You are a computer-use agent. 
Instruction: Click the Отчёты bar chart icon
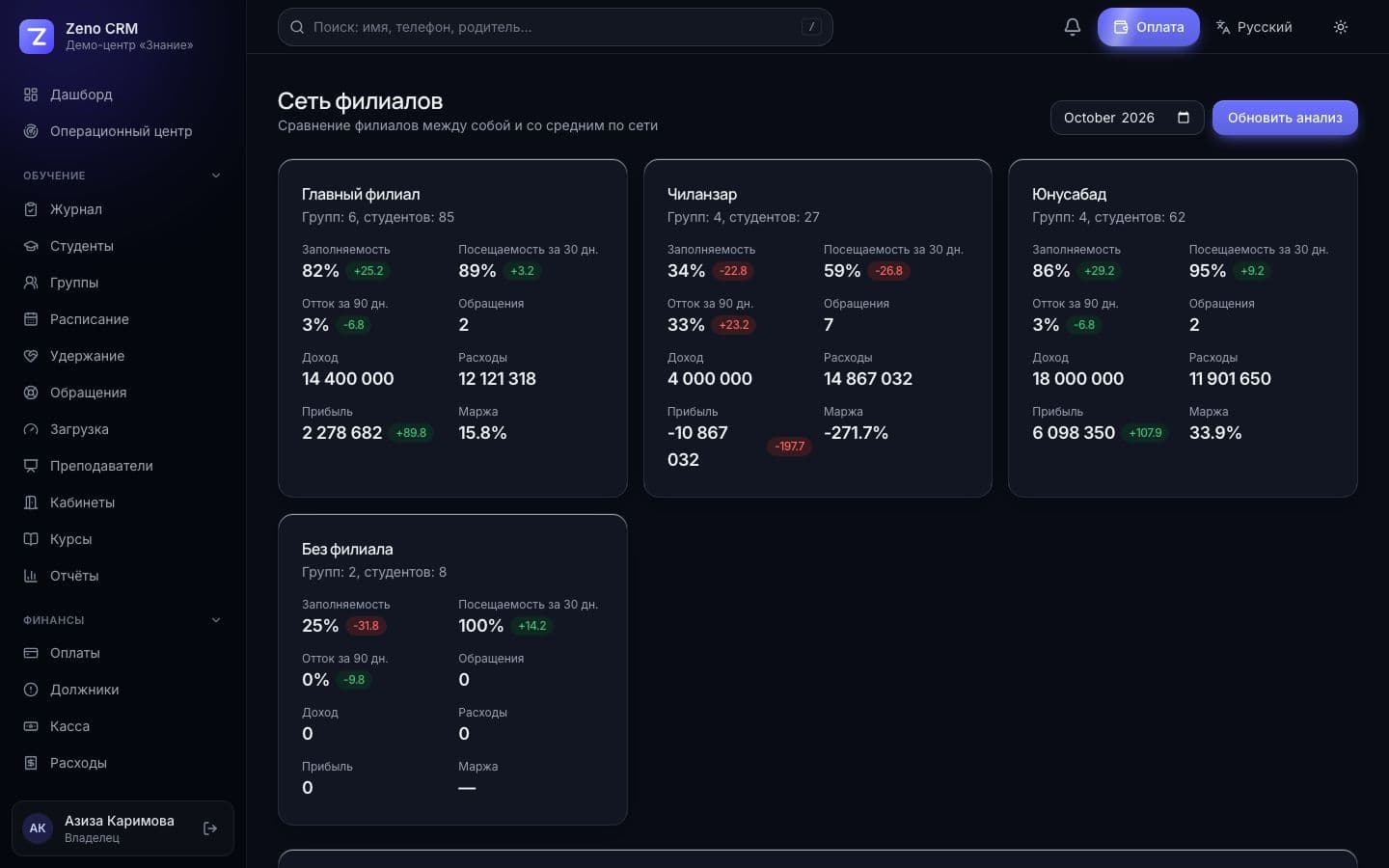pyautogui.click(x=31, y=576)
